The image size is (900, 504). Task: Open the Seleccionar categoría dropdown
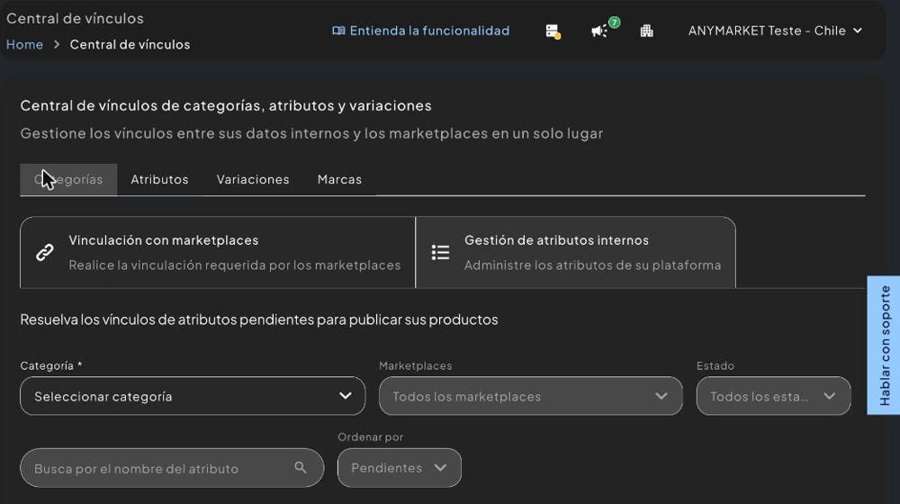point(193,396)
